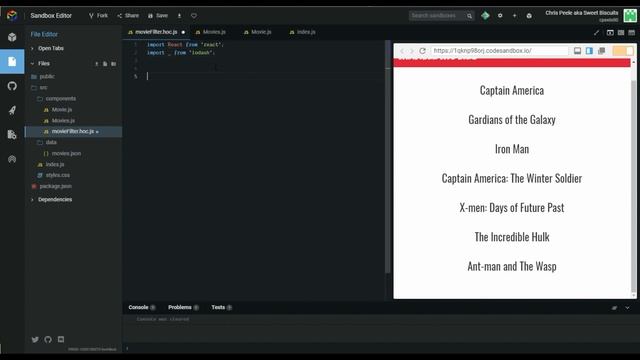Collapse the bottom console panel chevron
Image resolution: width=640 pixels, height=360 pixels.
coord(627,308)
